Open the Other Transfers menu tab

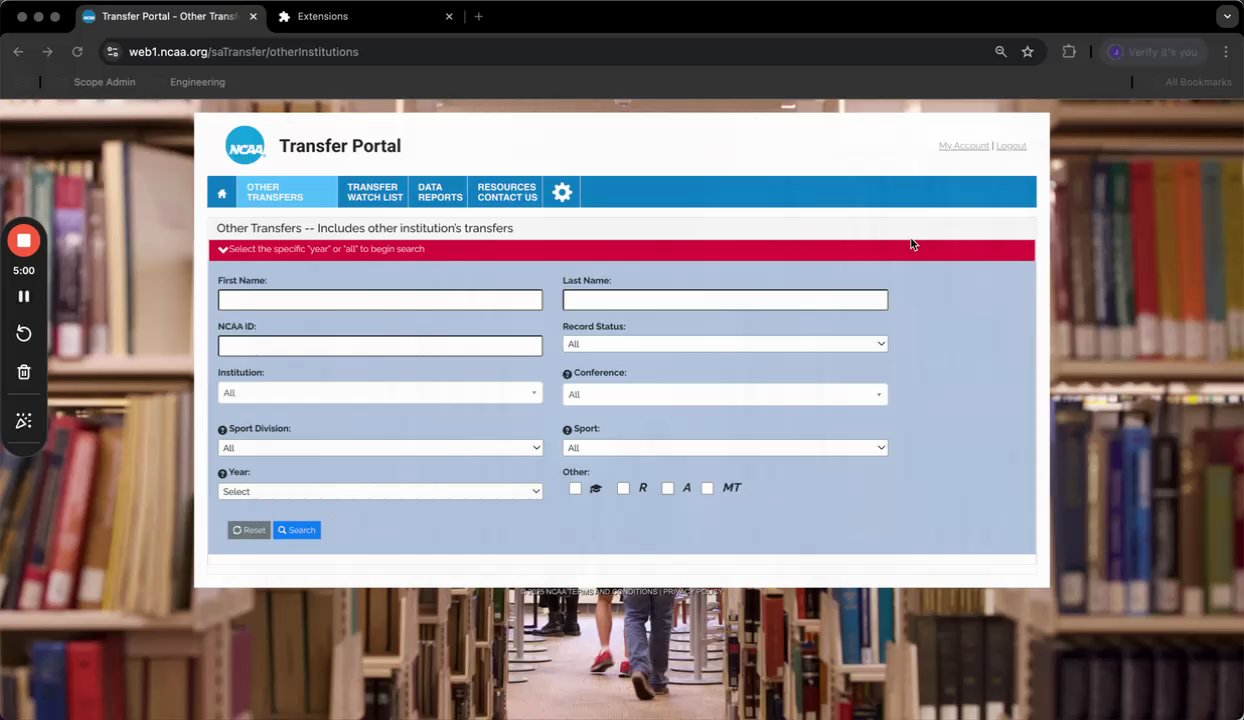pos(287,192)
